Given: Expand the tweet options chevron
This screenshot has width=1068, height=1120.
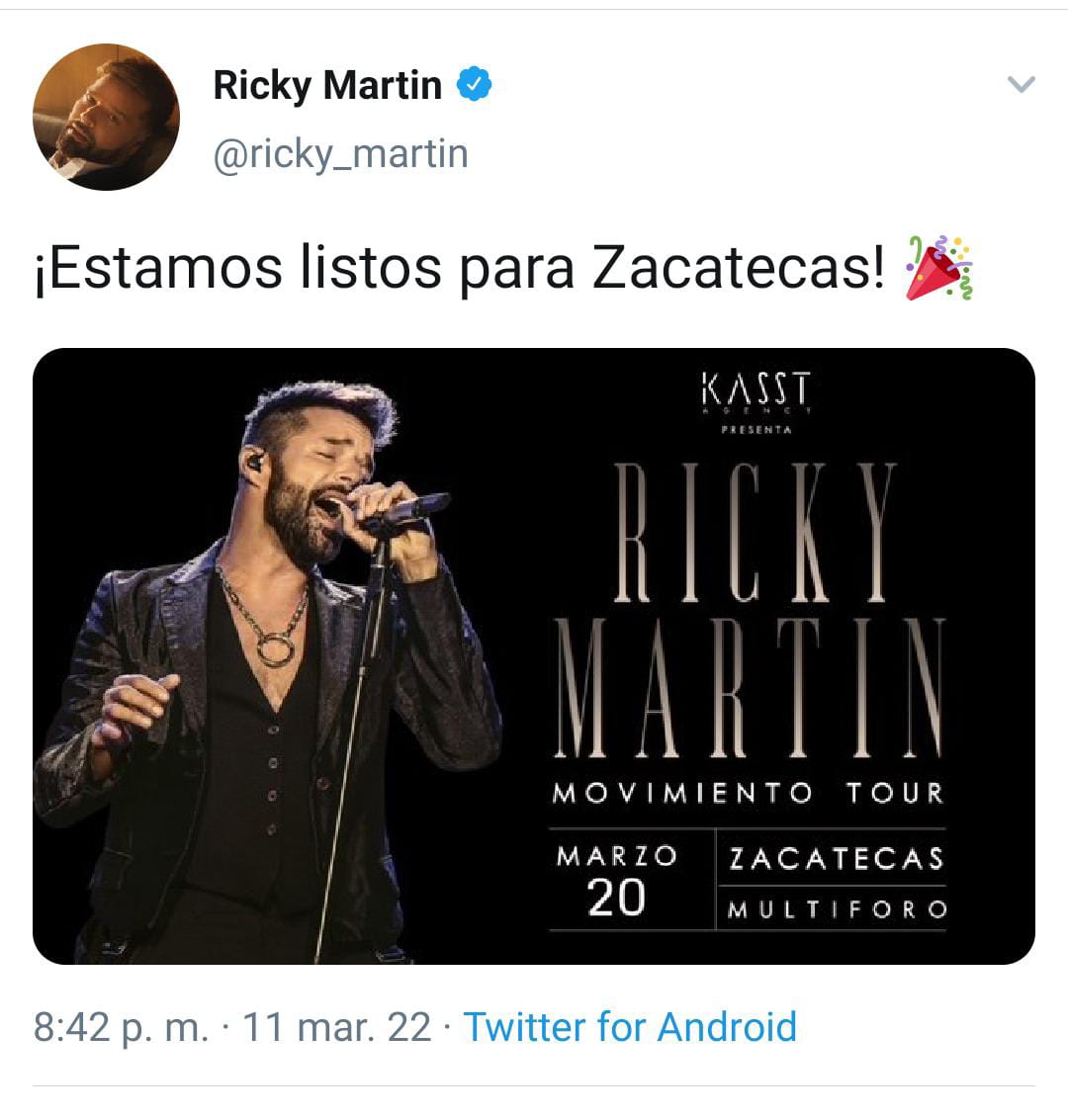Looking at the screenshot, I should (1021, 84).
